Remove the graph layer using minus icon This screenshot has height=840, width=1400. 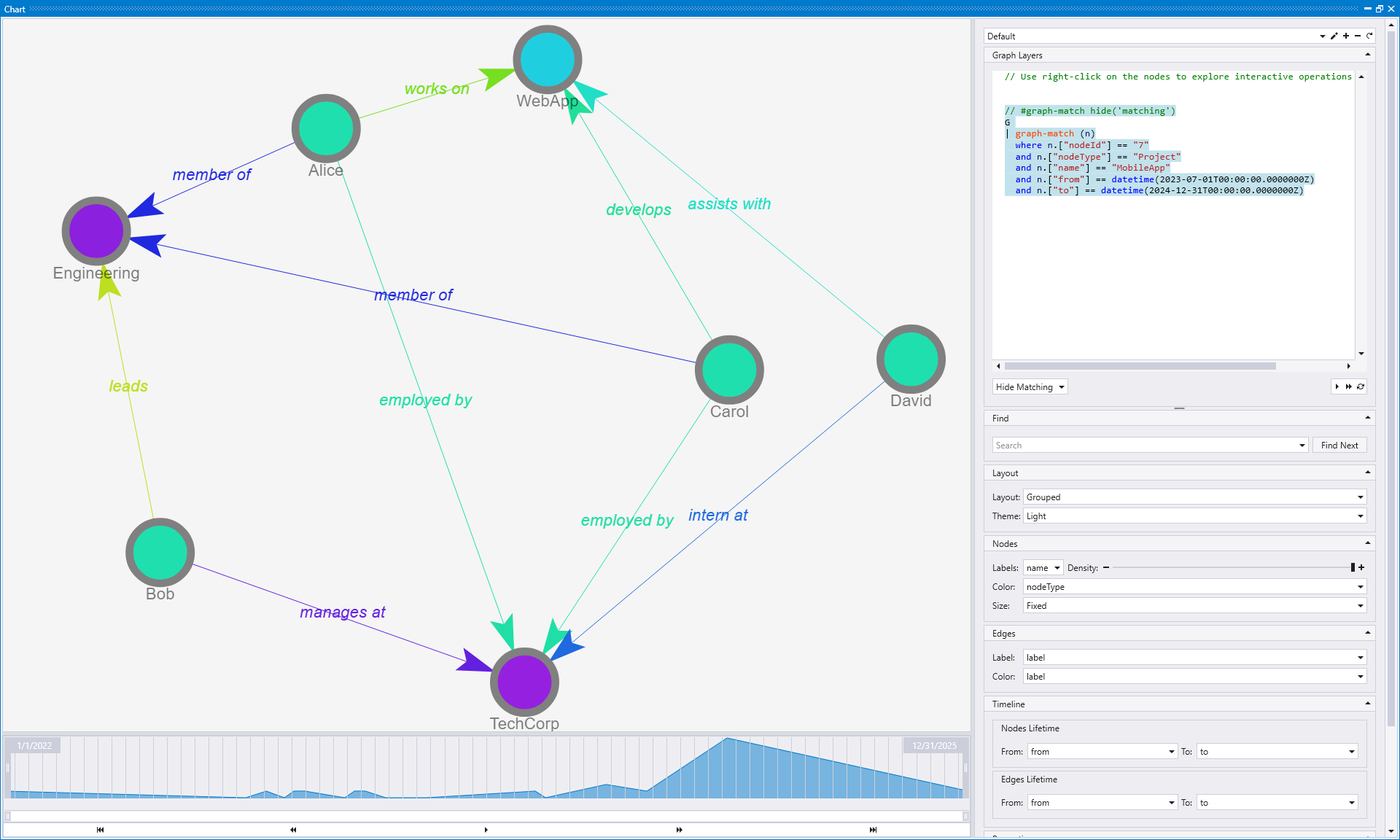1358,36
